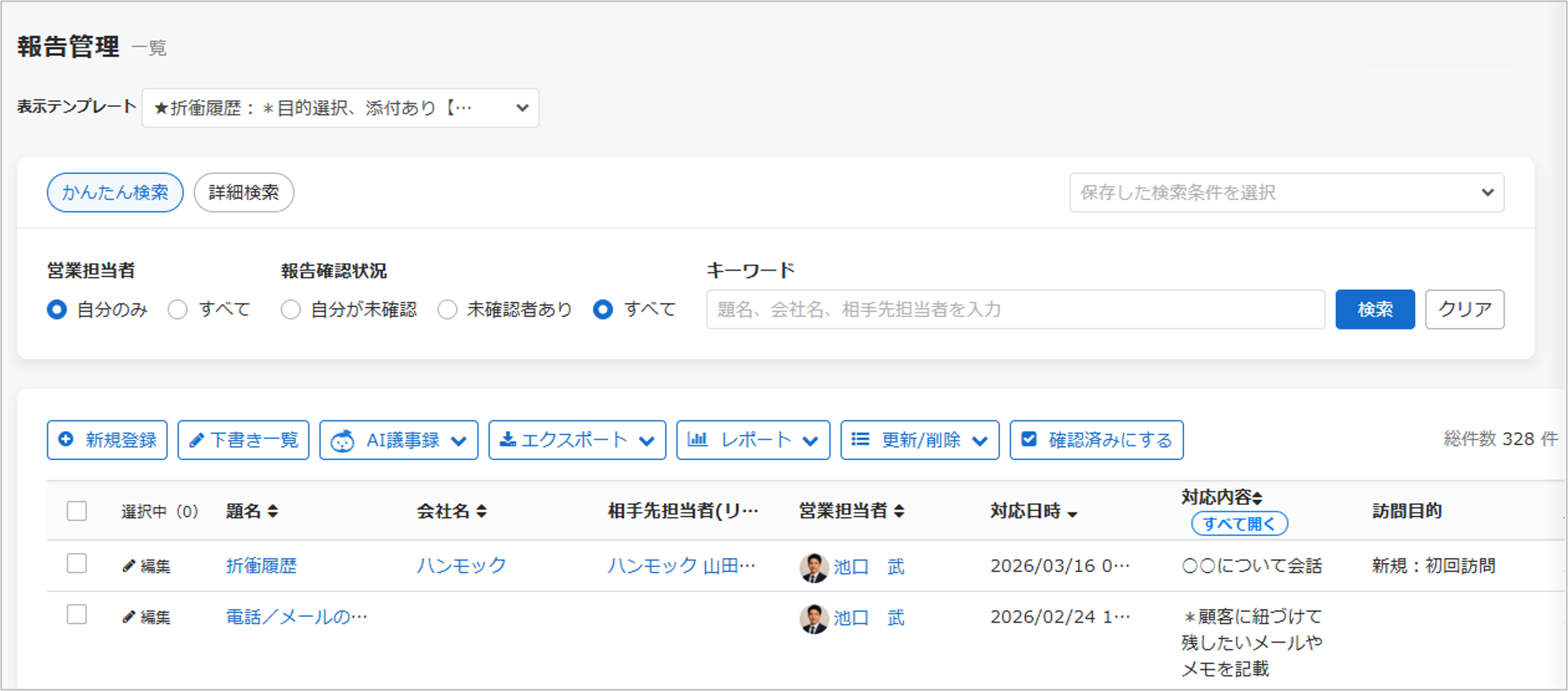1568x691 pixels.
Task: Check the 折衝履歴 row checkbox
Action: tap(77, 564)
